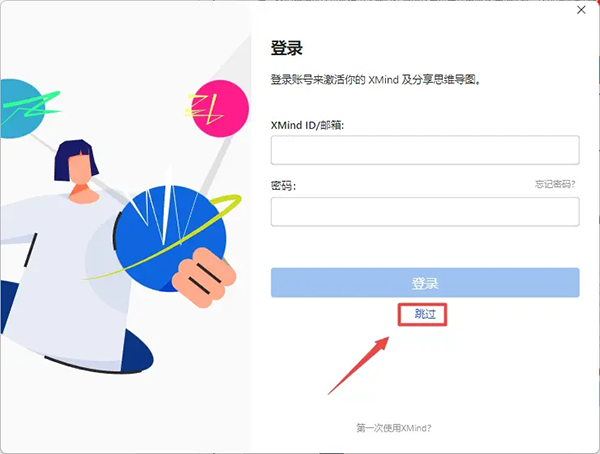Focus the 密码 password input field

tap(425, 212)
